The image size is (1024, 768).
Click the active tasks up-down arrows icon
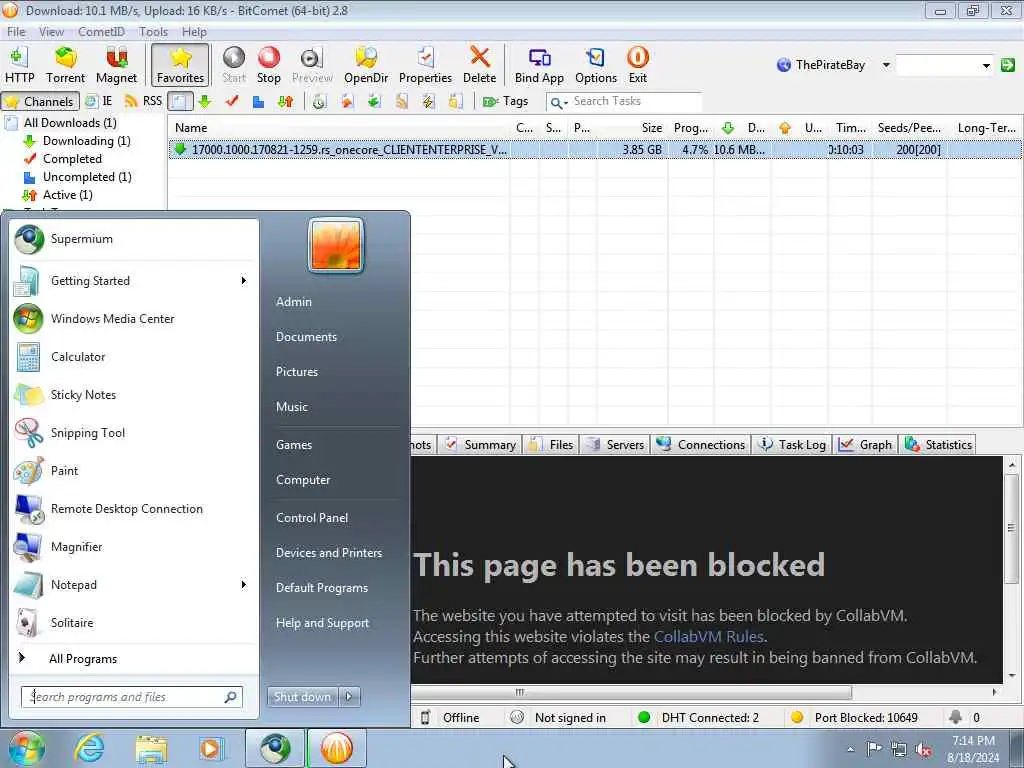click(285, 101)
